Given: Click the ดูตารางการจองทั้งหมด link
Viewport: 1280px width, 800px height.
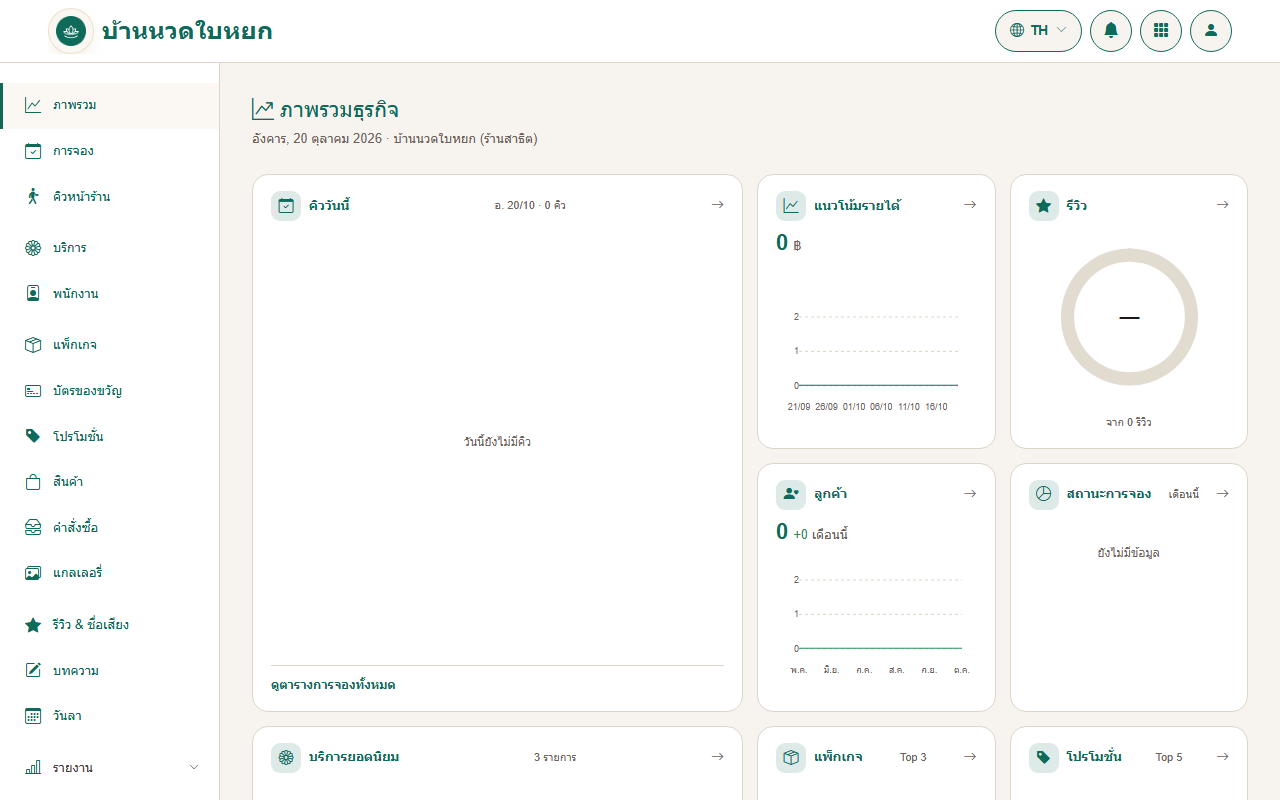Looking at the screenshot, I should [333, 685].
